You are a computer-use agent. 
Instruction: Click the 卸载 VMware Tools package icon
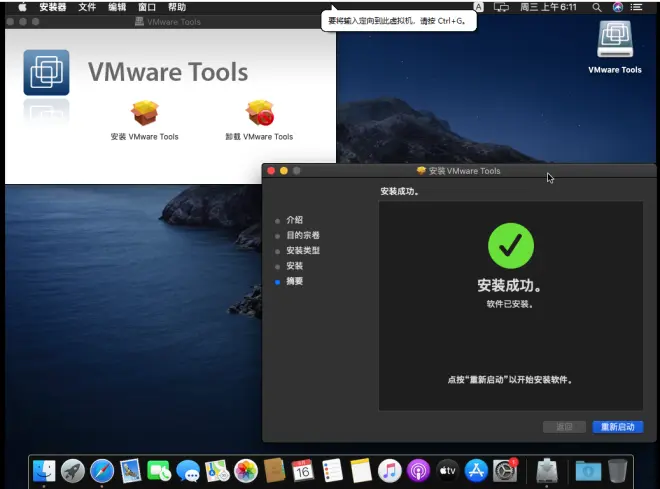260,113
